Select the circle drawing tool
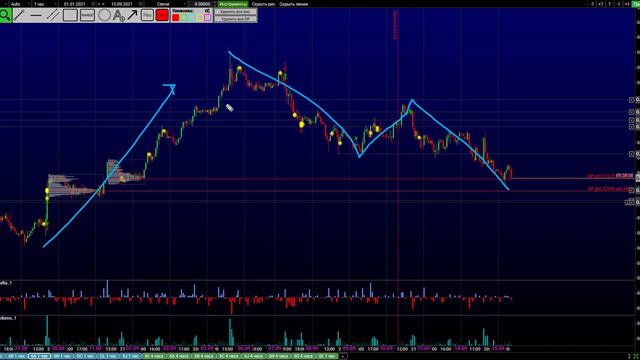The height and width of the screenshot is (360, 640). pos(104,15)
